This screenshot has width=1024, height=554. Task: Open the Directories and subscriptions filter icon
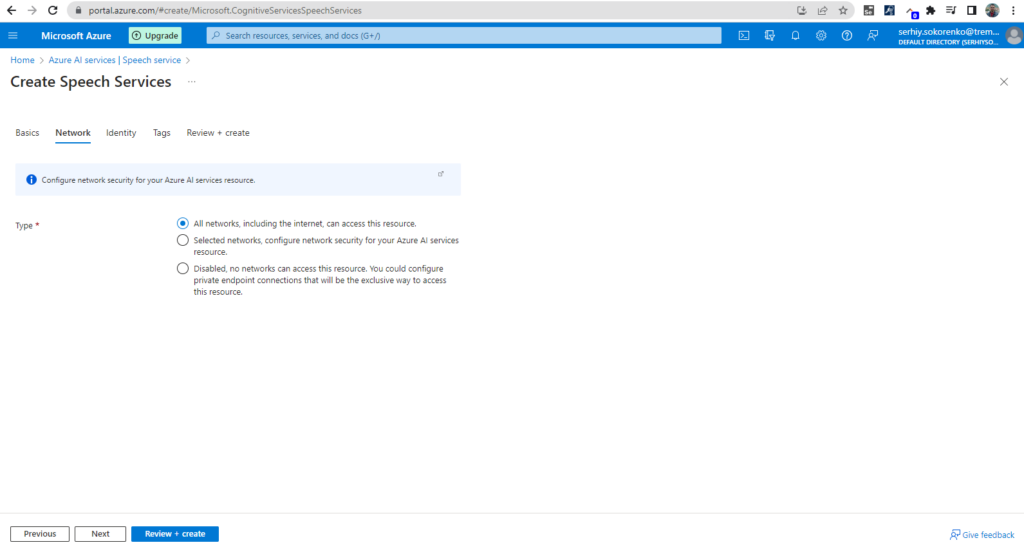(x=769, y=35)
